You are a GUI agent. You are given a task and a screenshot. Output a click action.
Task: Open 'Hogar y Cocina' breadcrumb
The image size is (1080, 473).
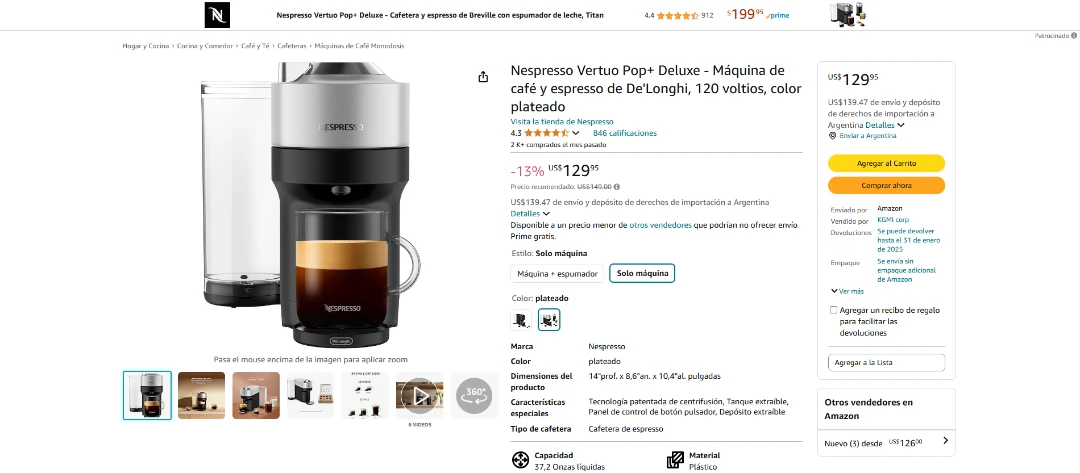pyautogui.click(x=147, y=46)
